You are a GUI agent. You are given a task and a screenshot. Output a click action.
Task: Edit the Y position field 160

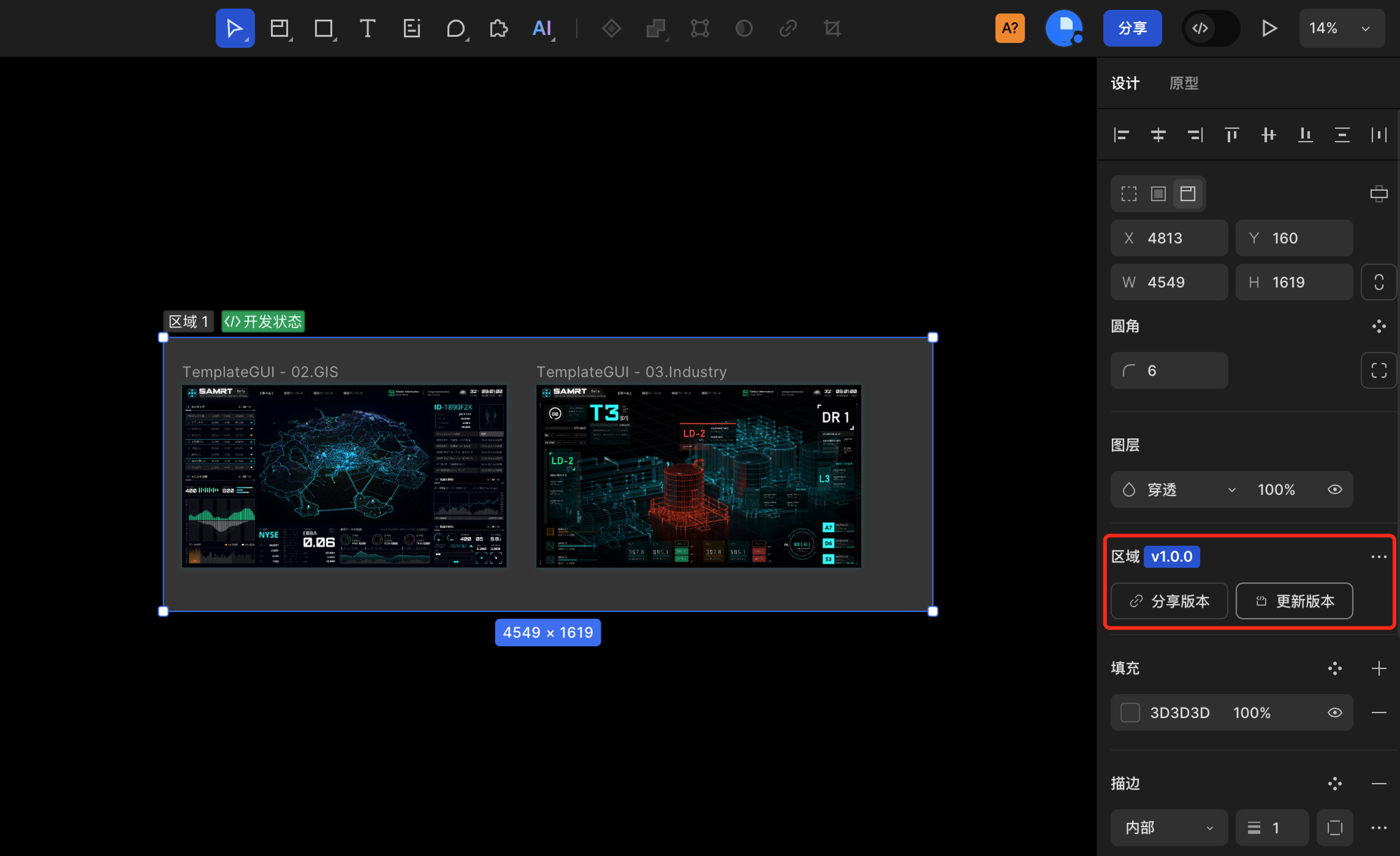1294,238
